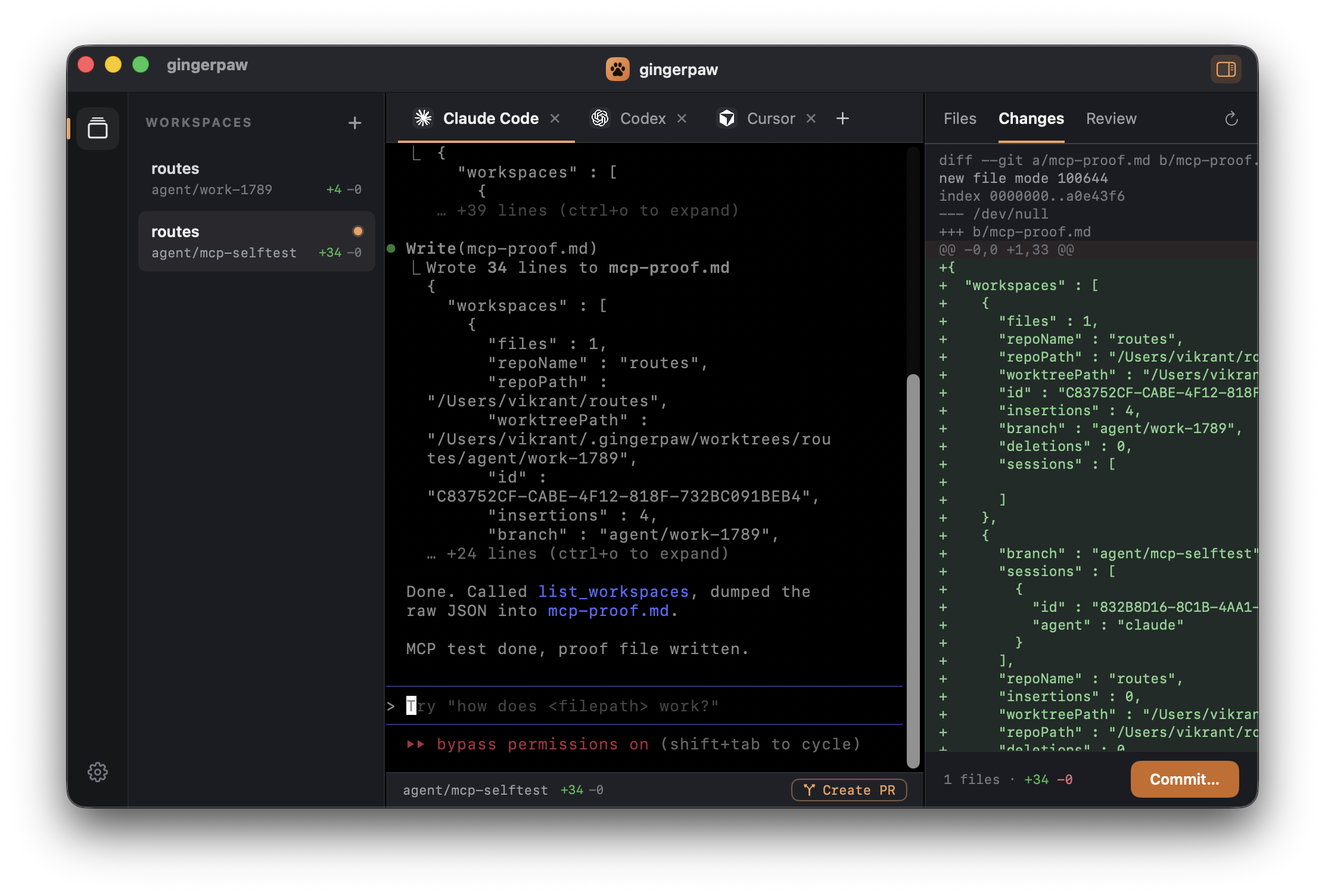Viewport: 1325px width, 896px height.
Task: Click the diff hunk header '@@ -0,0 +1,33 @@'
Action: click(1006, 250)
